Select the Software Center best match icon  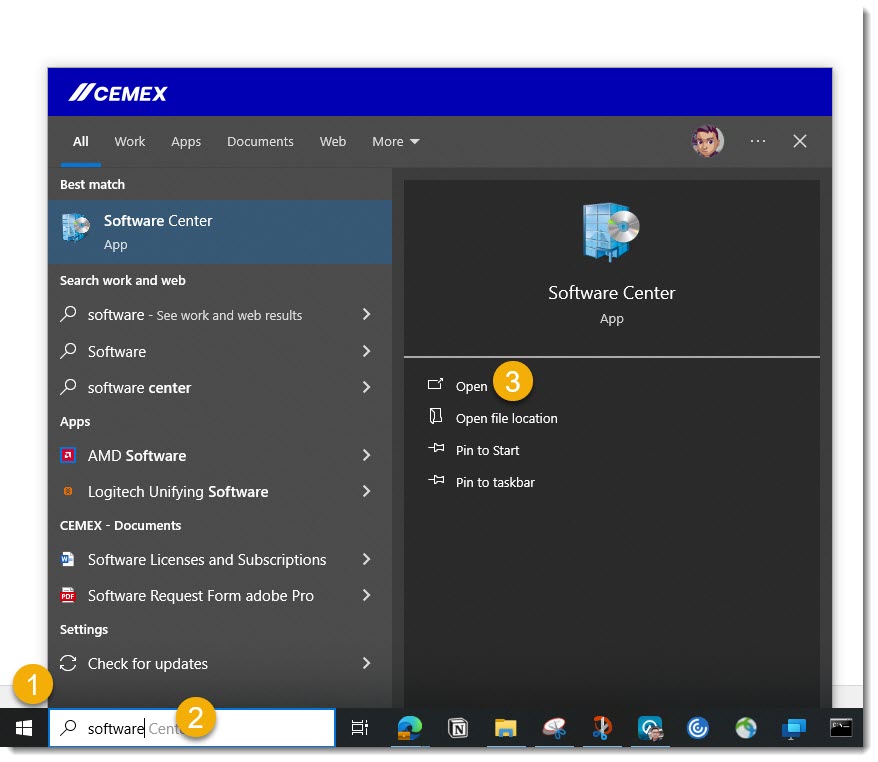click(75, 225)
